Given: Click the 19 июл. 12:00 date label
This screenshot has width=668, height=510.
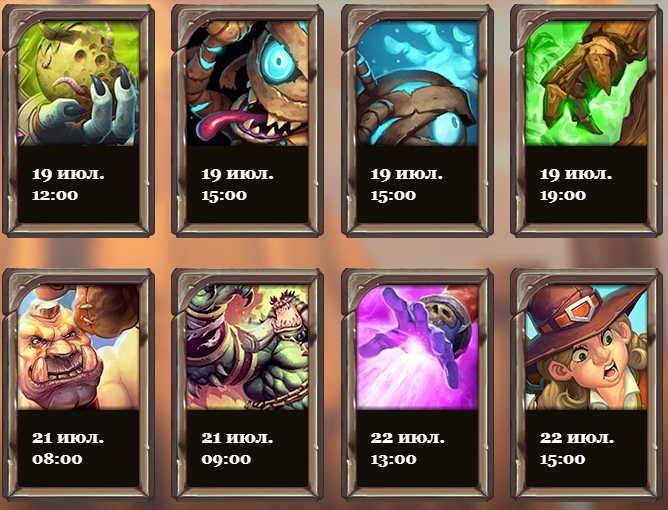Looking at the screenshot, I should tap(68, 184).
